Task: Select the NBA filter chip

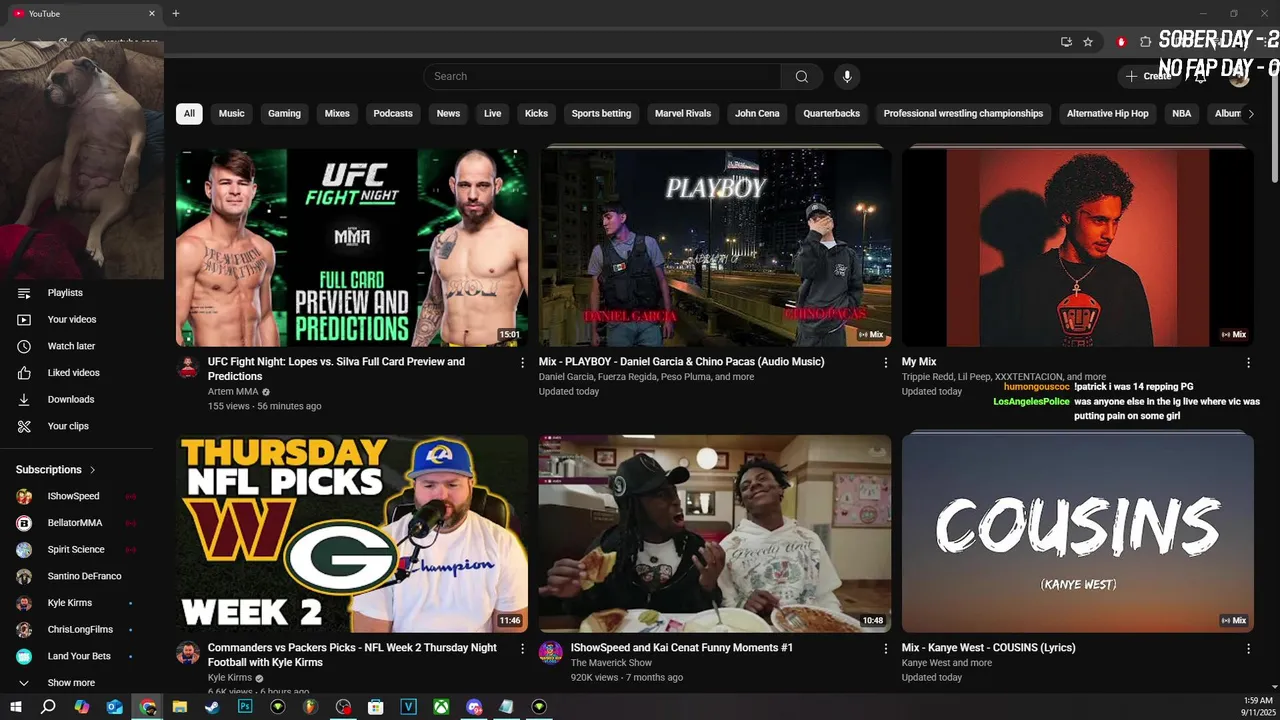Action: tap(1182, 114)
